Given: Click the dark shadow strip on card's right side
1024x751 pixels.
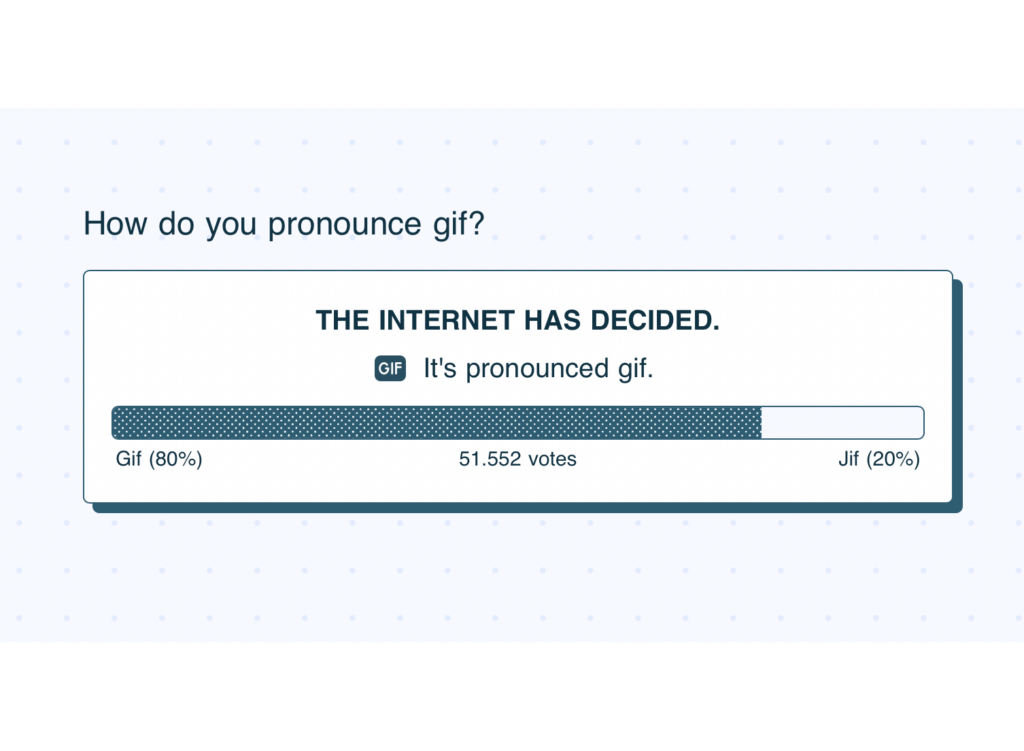Looking at the screenshot, I should (958, 394).
